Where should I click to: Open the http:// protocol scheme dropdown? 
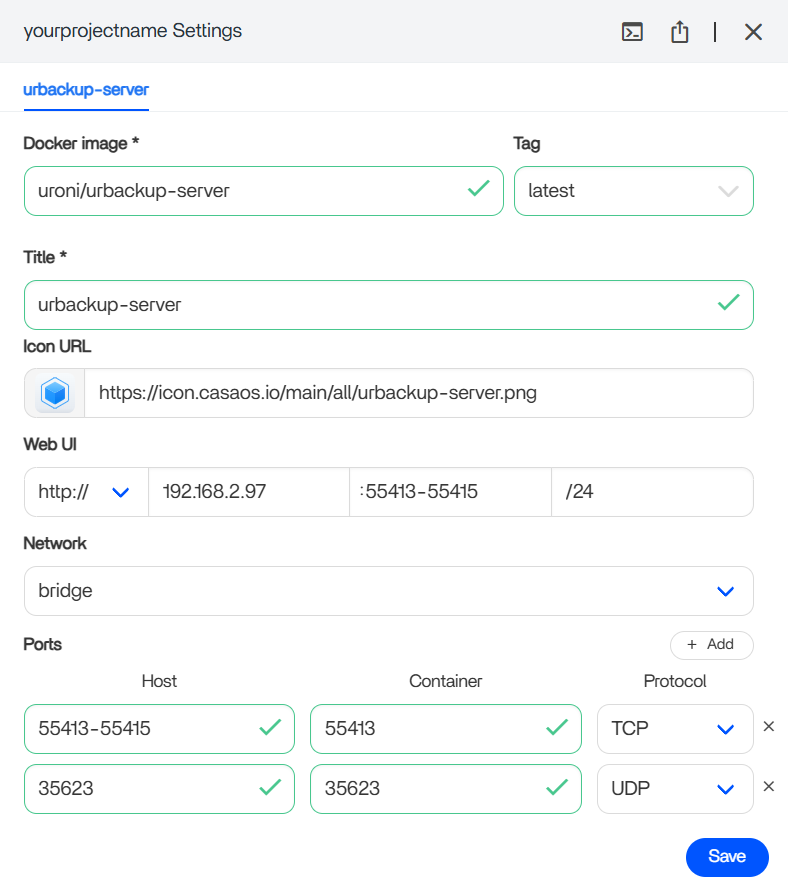pos(85,492)
